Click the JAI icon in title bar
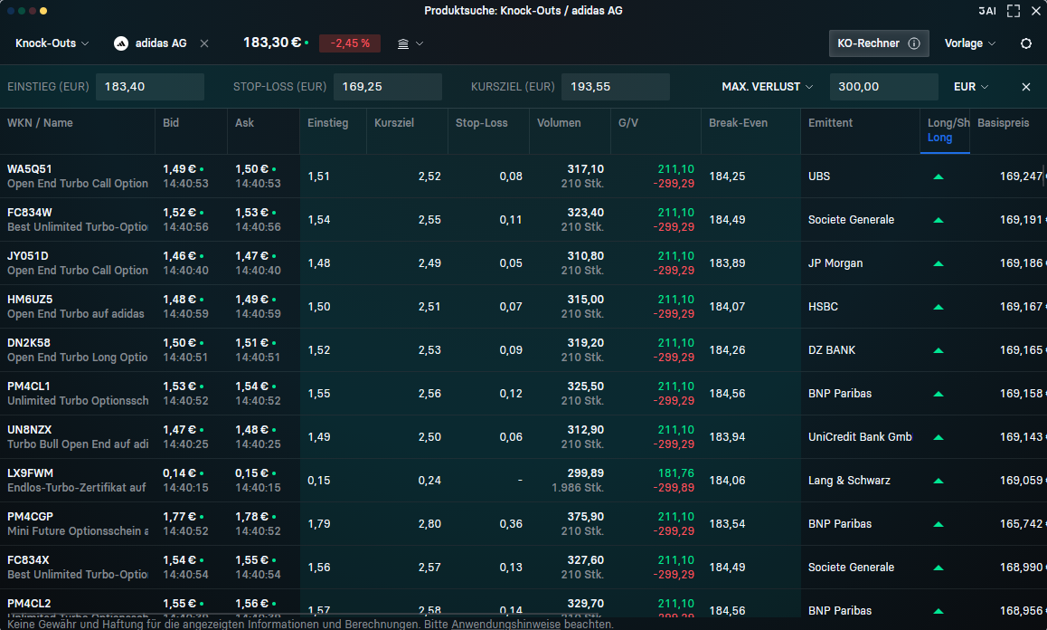 [987, 11]
